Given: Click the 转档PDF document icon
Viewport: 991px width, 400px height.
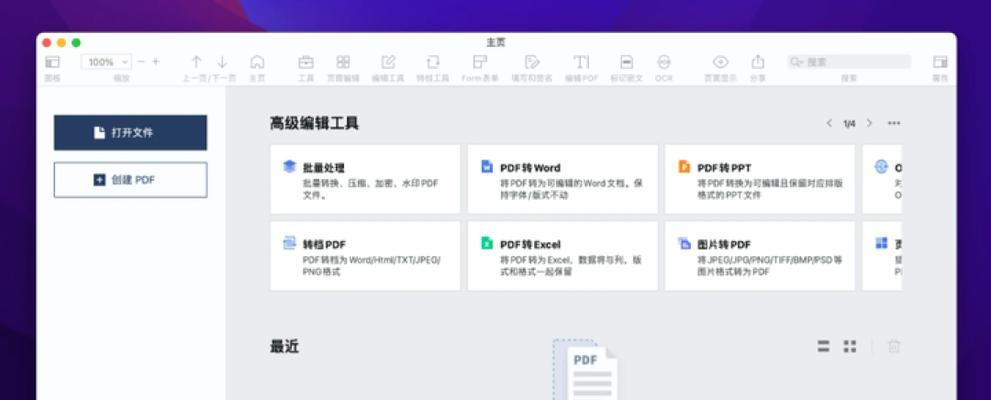Looking at the screenshot, I should [x=289, y=243].
